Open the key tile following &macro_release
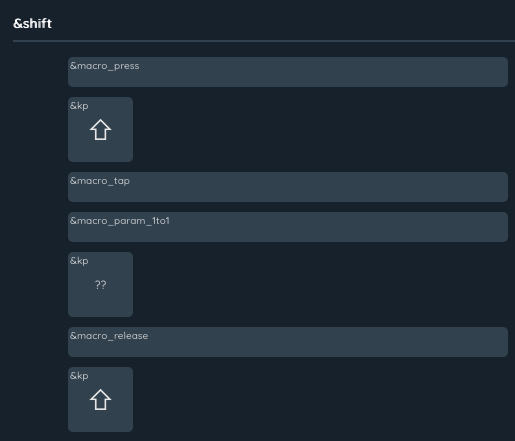Image resolution: width=515 pixels, height=441 pixels. click(100, 400)
